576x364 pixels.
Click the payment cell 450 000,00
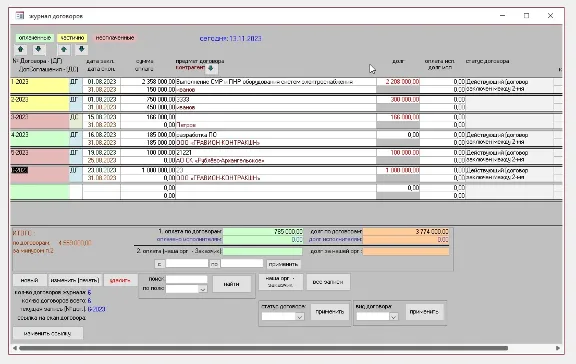pyautogui.click(x=148, y=107)
